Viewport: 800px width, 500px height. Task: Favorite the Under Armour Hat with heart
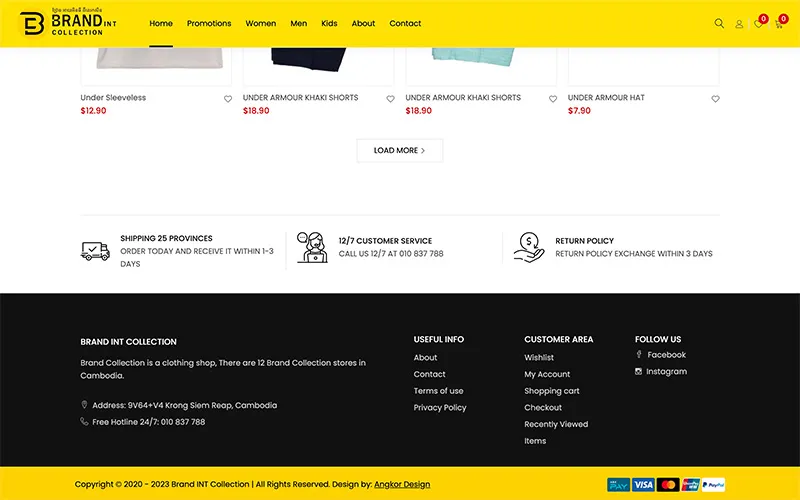pos(715,99)
